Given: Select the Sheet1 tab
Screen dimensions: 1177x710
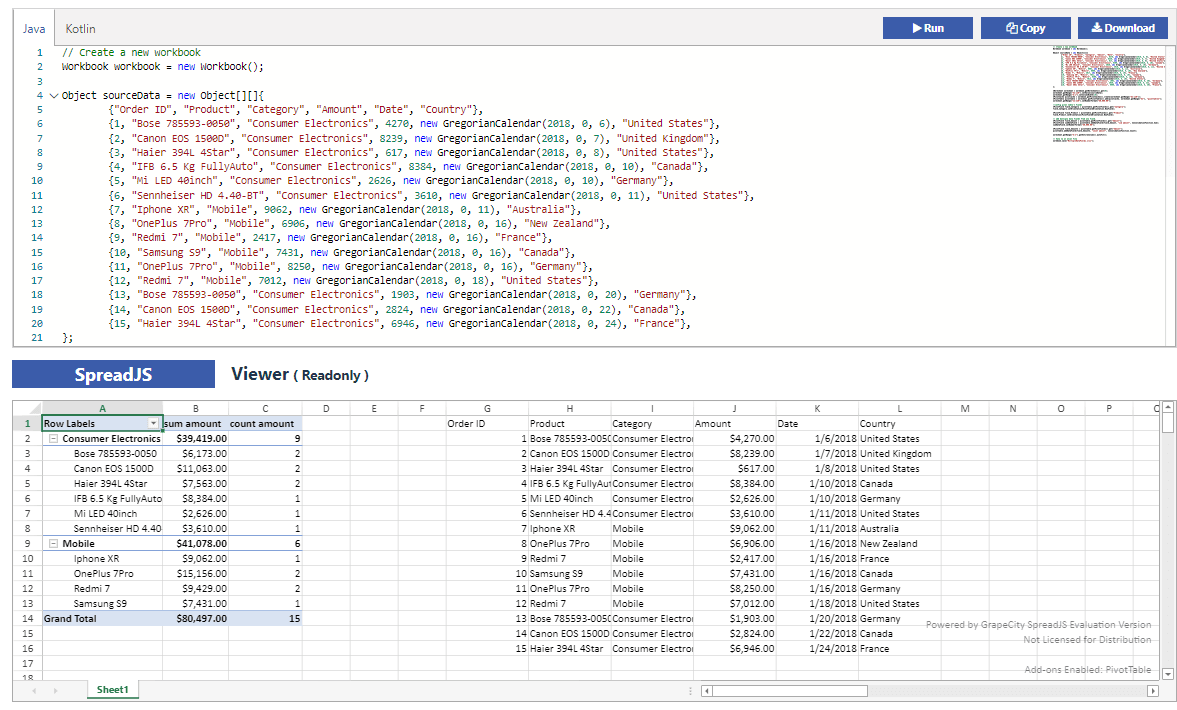Looking at the screenshot, I should (x=113, y=690).
